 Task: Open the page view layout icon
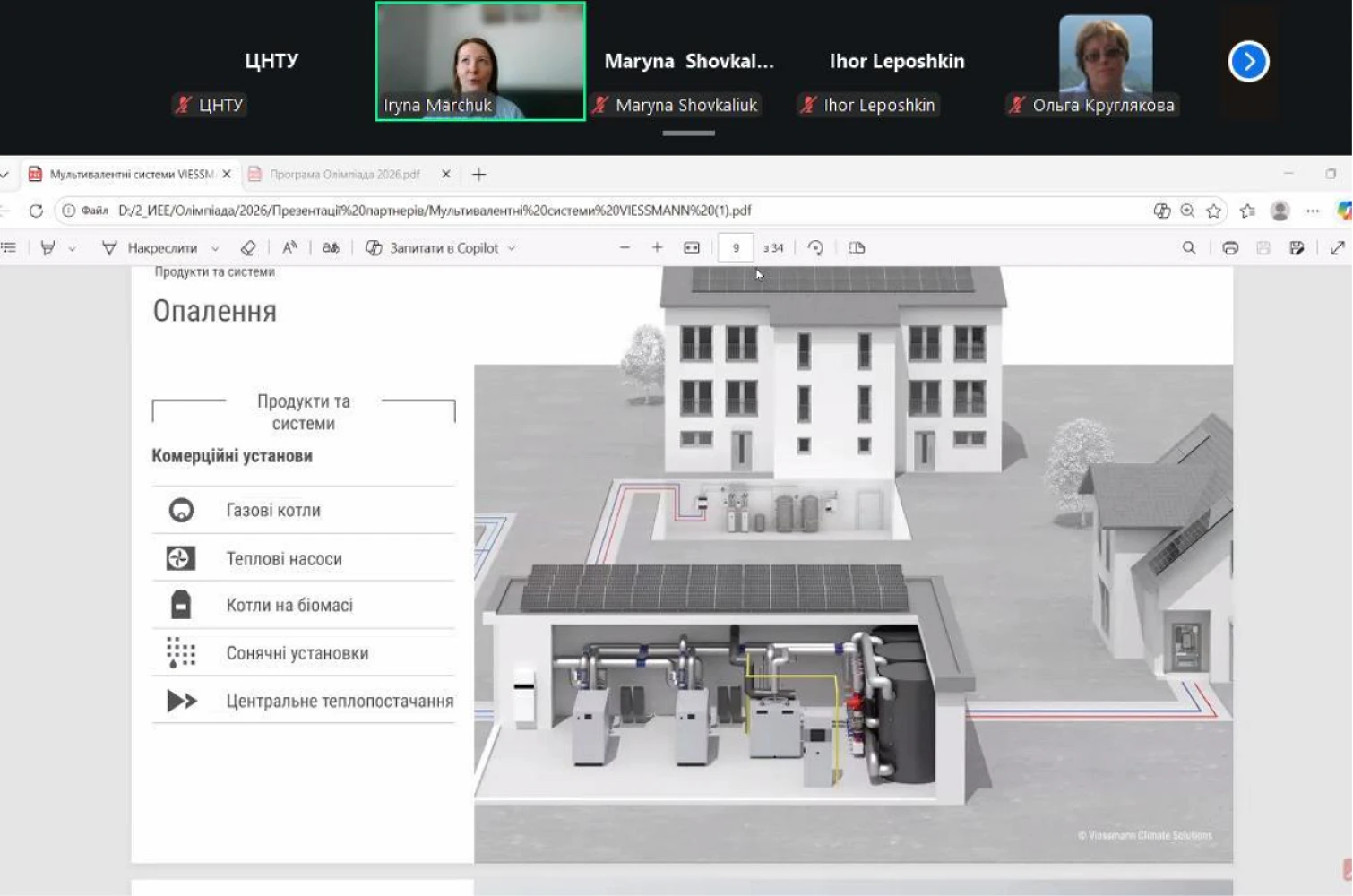coord(857,248)
